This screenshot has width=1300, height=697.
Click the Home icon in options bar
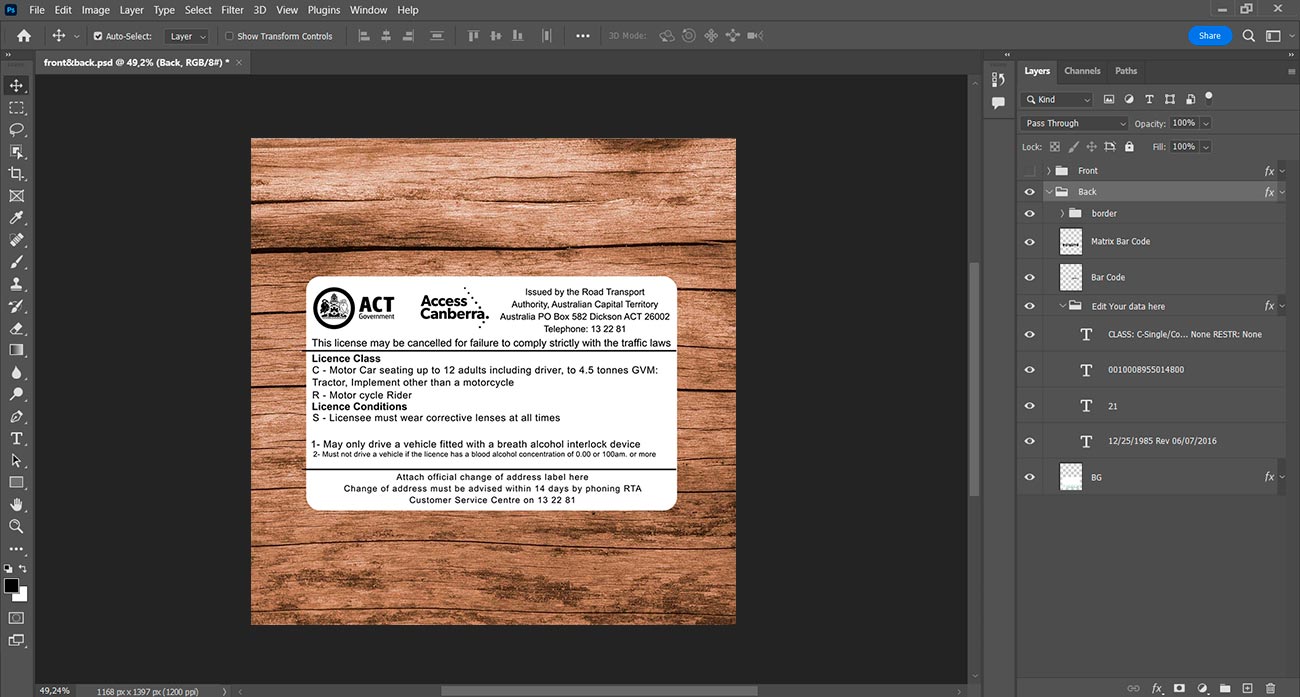24,35
